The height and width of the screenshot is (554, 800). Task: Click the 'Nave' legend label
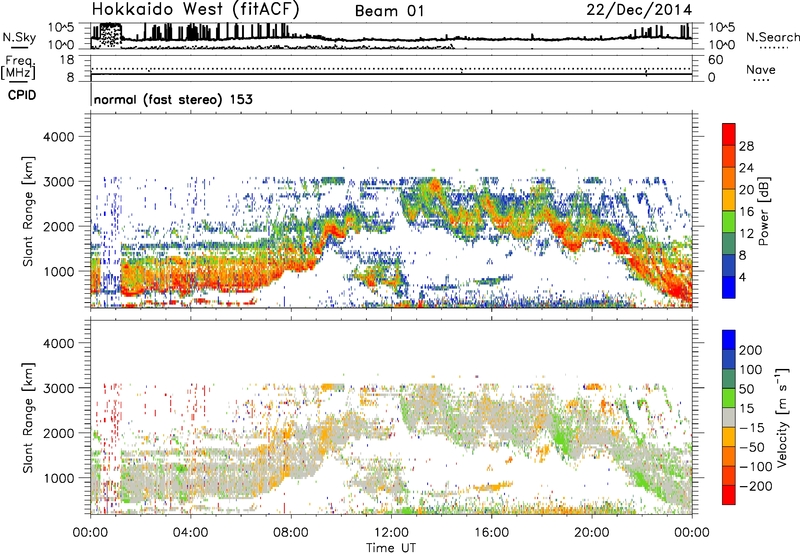click(760, 69)
